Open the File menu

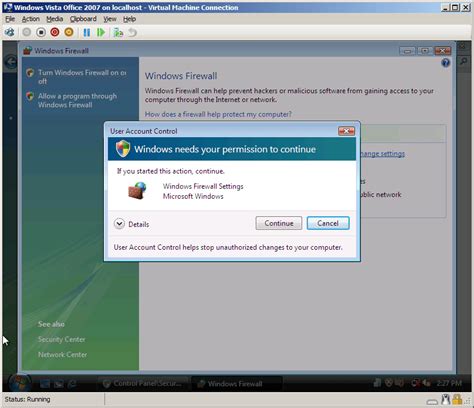coord(10,19)
